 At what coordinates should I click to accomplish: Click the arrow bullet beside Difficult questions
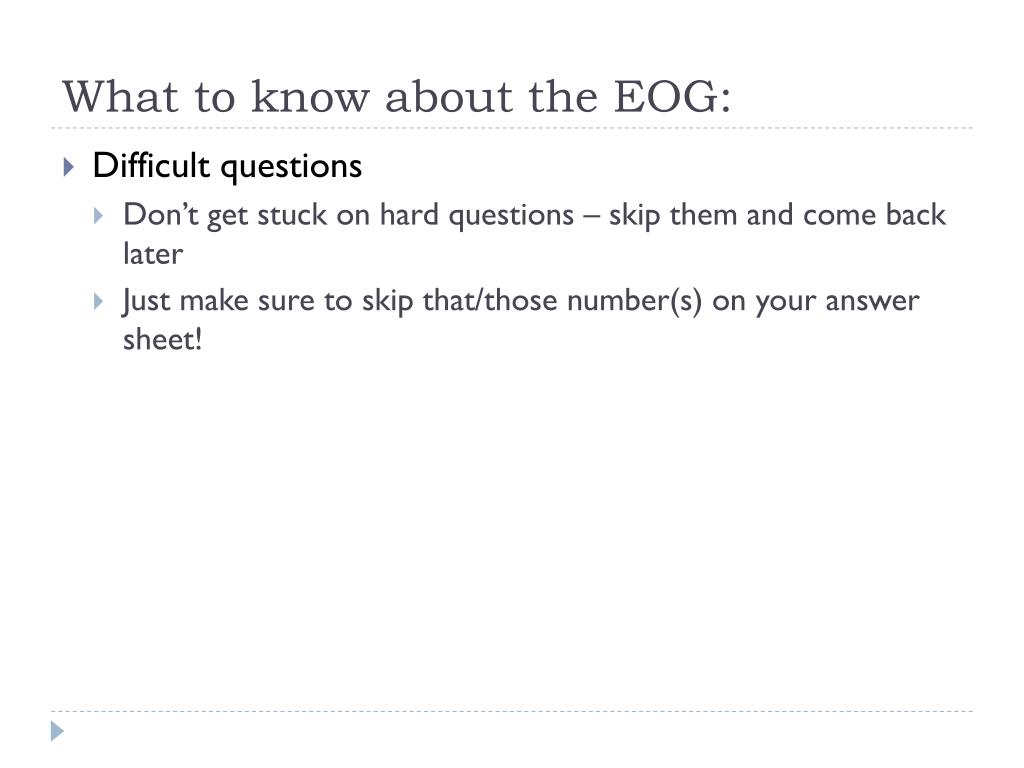(x=69, y=167)
